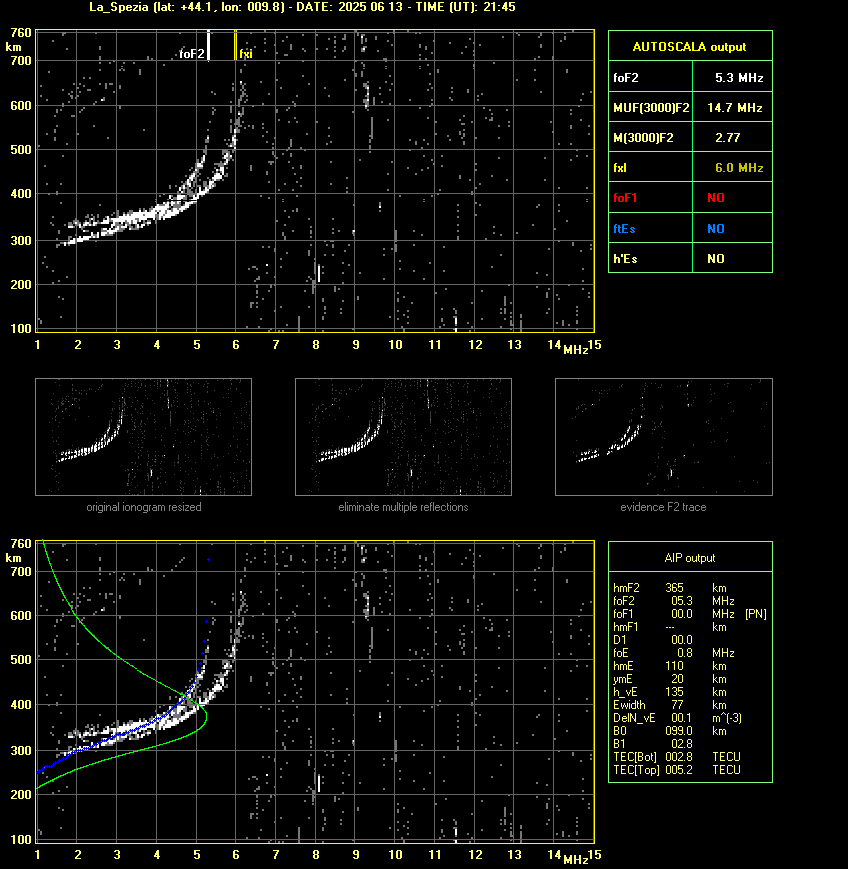This screenshot has width=848, height=869.
Task: Click the La_Spezia date and time title
Action: (302, 7)
